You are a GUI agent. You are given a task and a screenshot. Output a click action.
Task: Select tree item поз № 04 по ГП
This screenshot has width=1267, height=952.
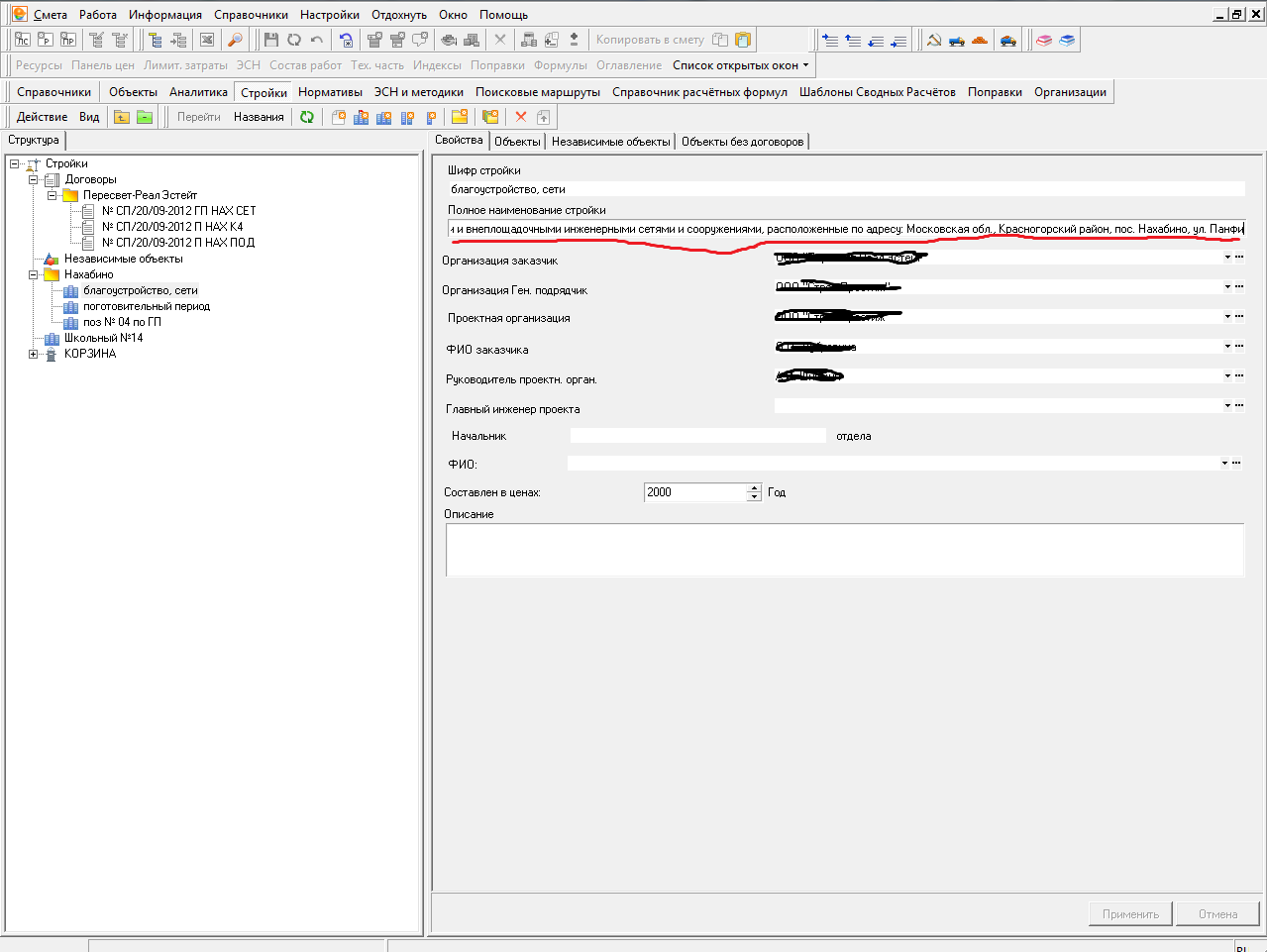pyautogui.click(x=122, y=322)
